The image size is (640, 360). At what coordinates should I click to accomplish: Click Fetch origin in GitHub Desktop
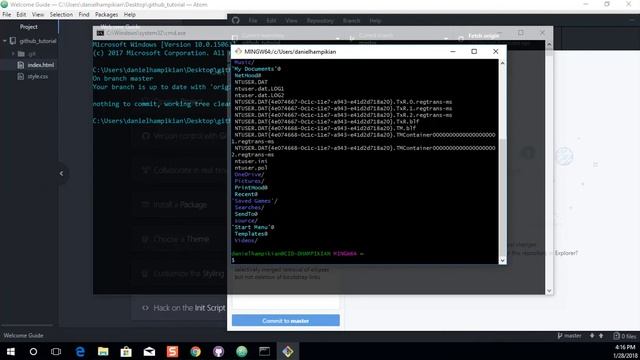tap(484, 36)
